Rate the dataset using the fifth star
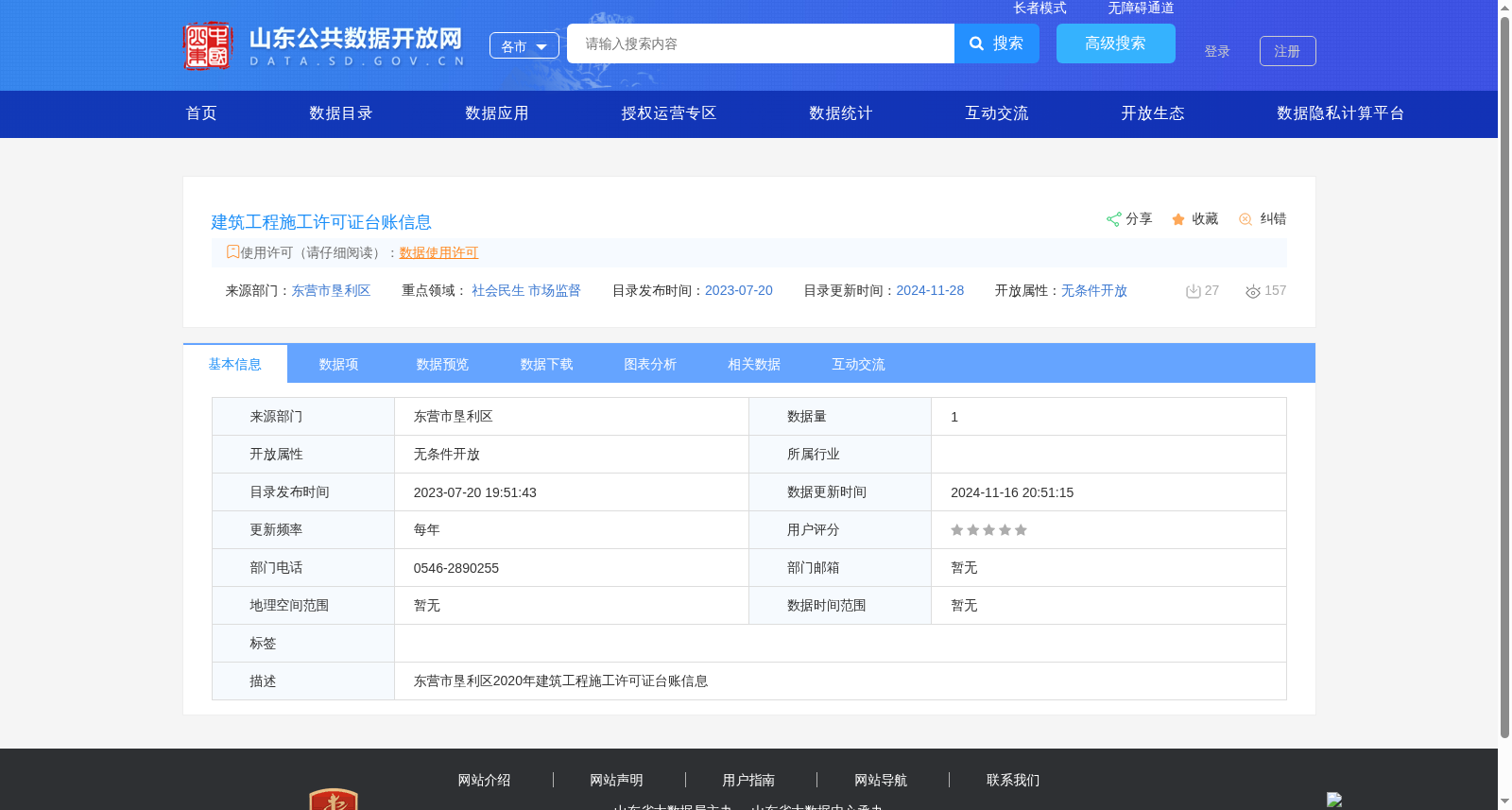 pos(1021,530)
